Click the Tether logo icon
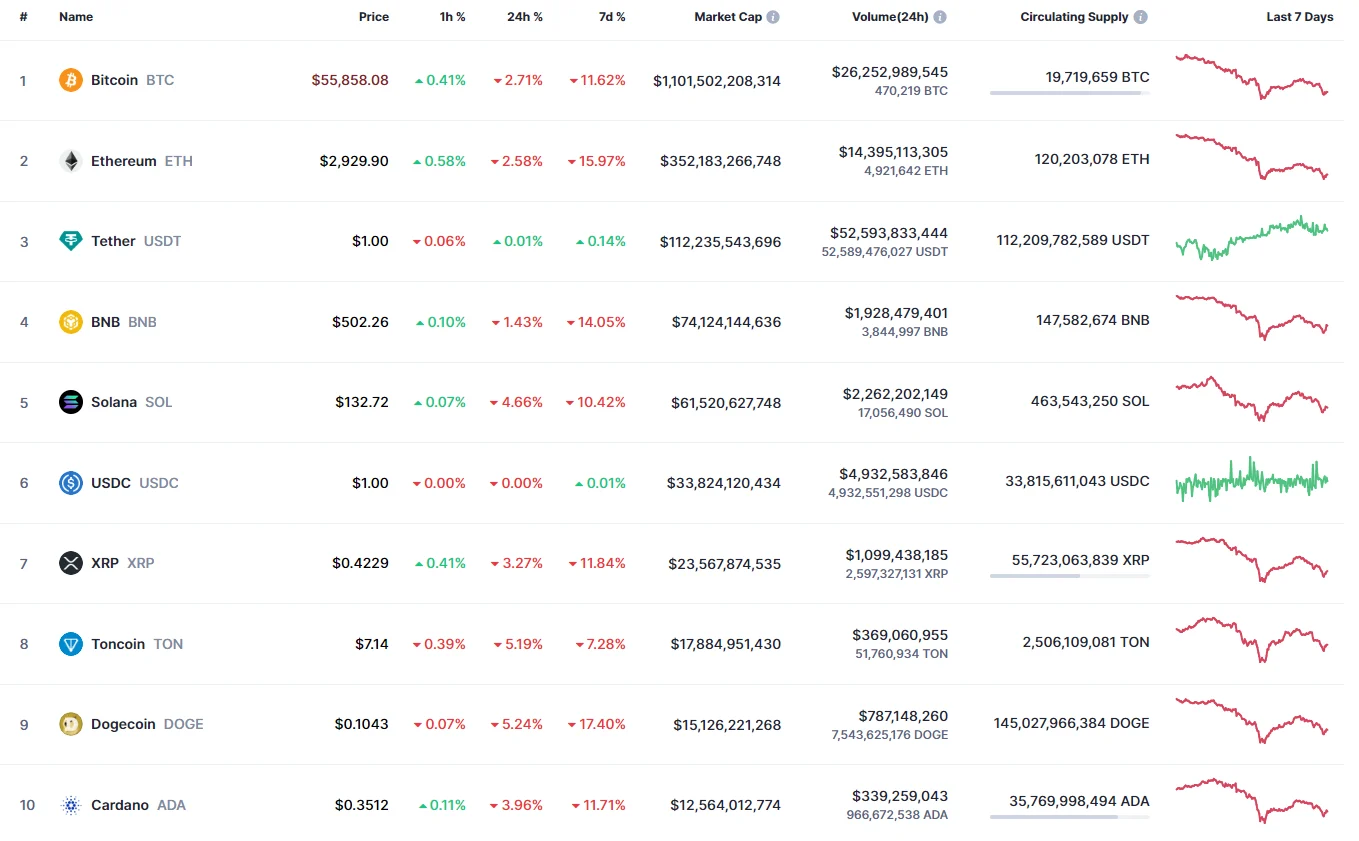 [71, 241]
